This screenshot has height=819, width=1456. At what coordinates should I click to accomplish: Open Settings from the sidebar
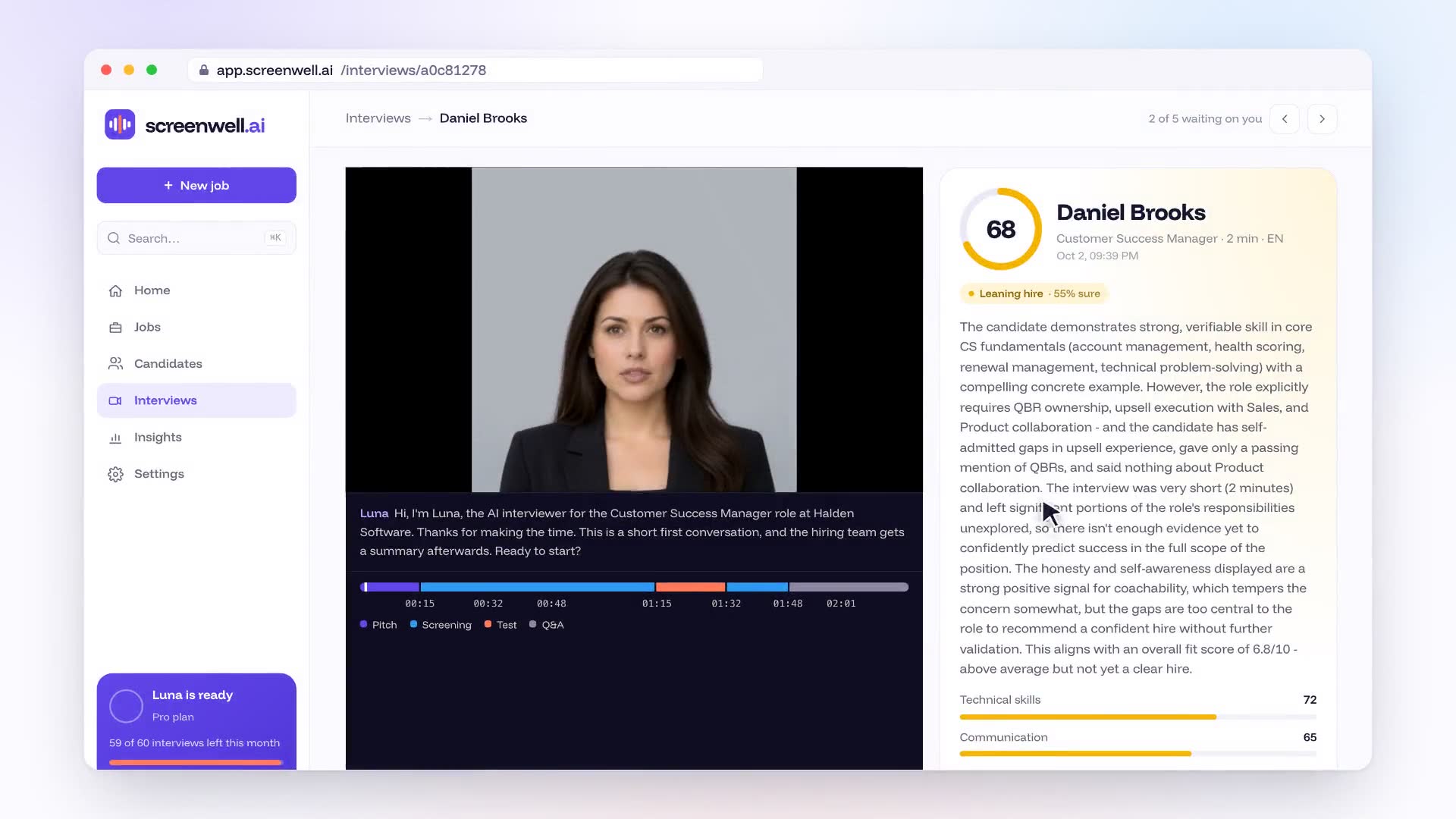[x=196, y=474]
